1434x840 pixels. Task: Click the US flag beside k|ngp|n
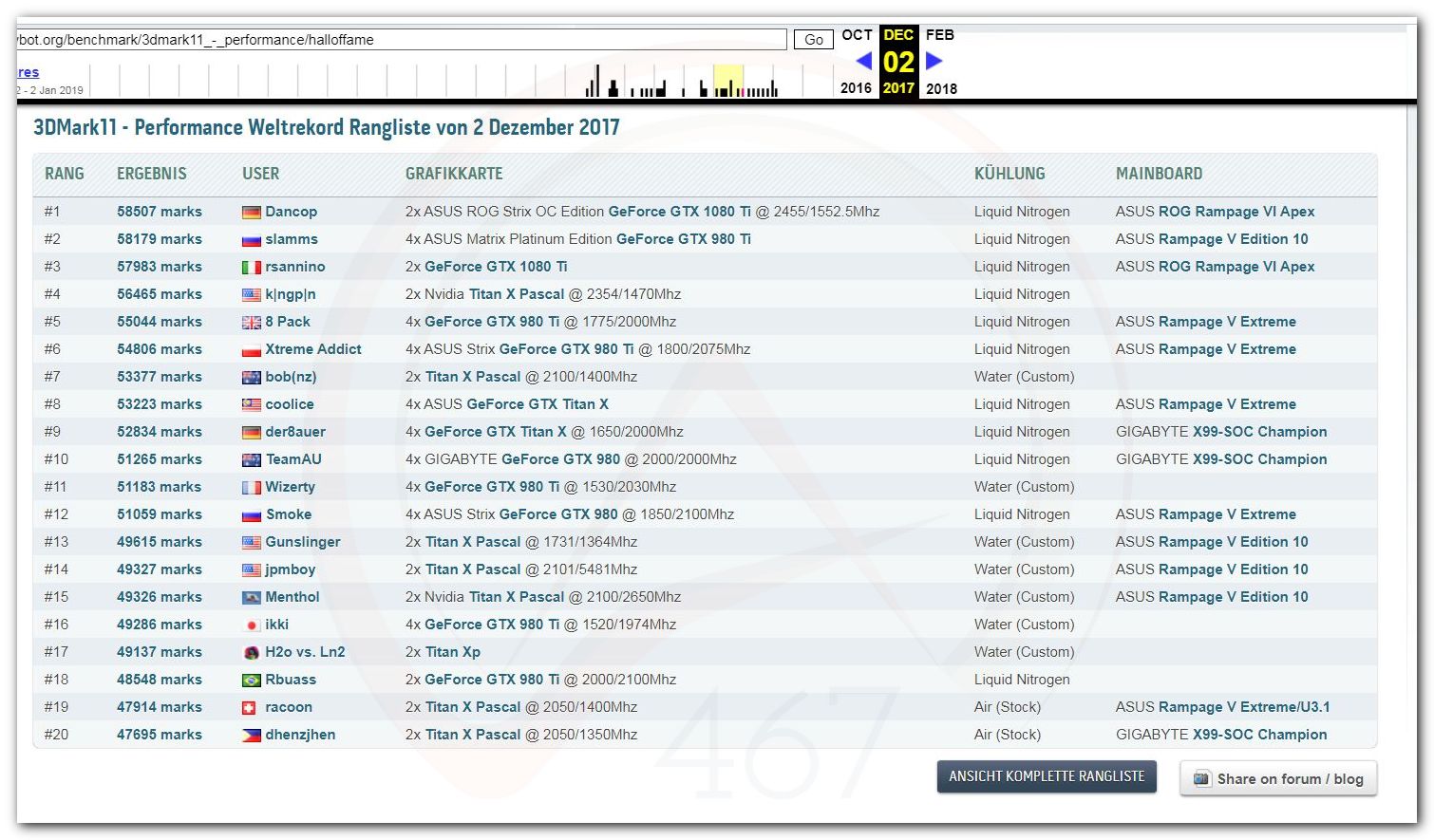251,295
